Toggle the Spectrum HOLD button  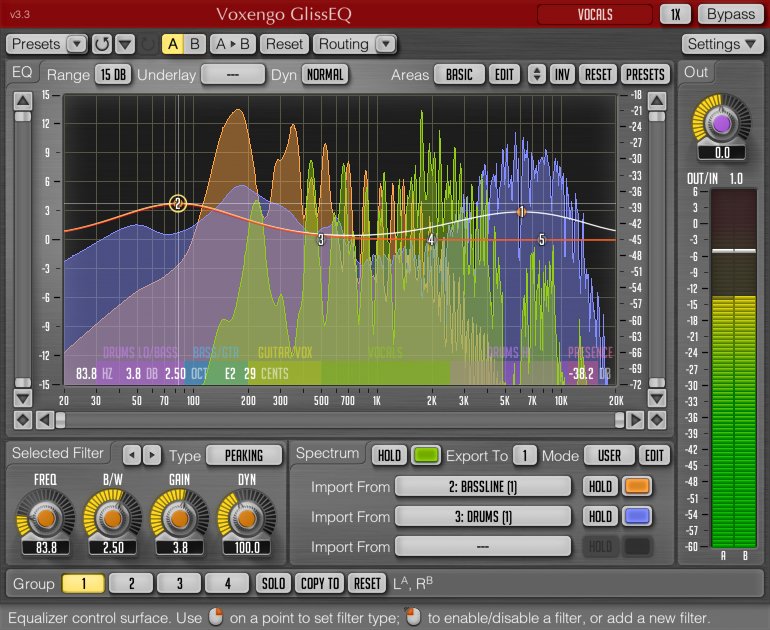[389, 455]
